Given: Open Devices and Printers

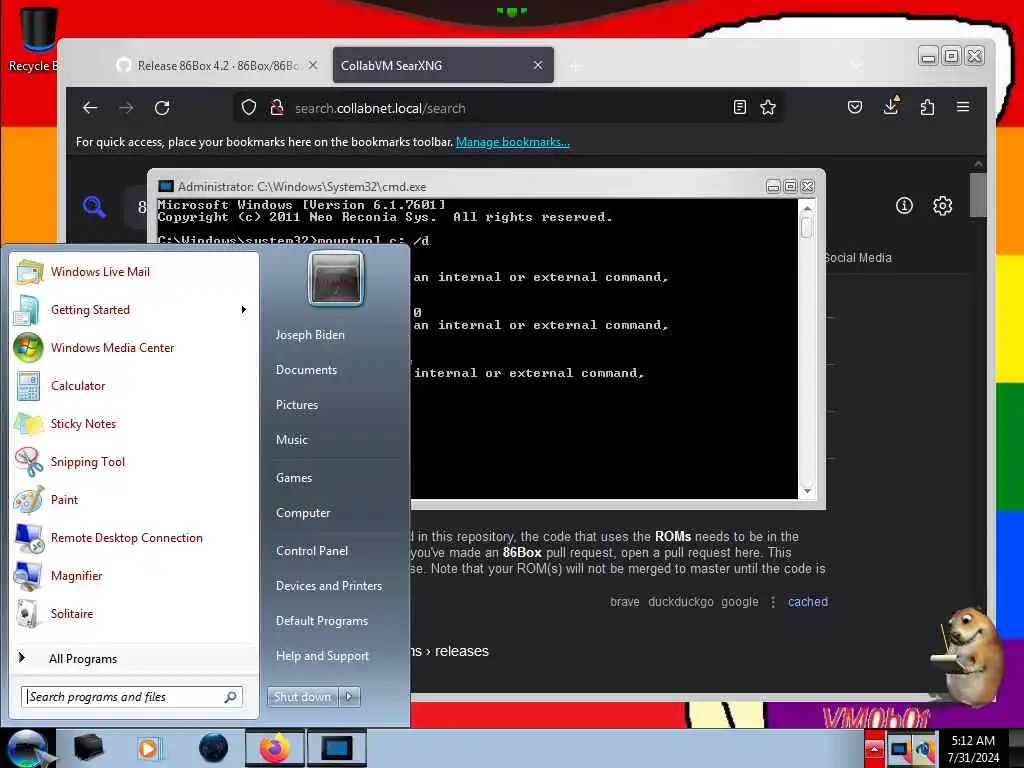Looking at the screenshot, I should [x=328, y=586].
